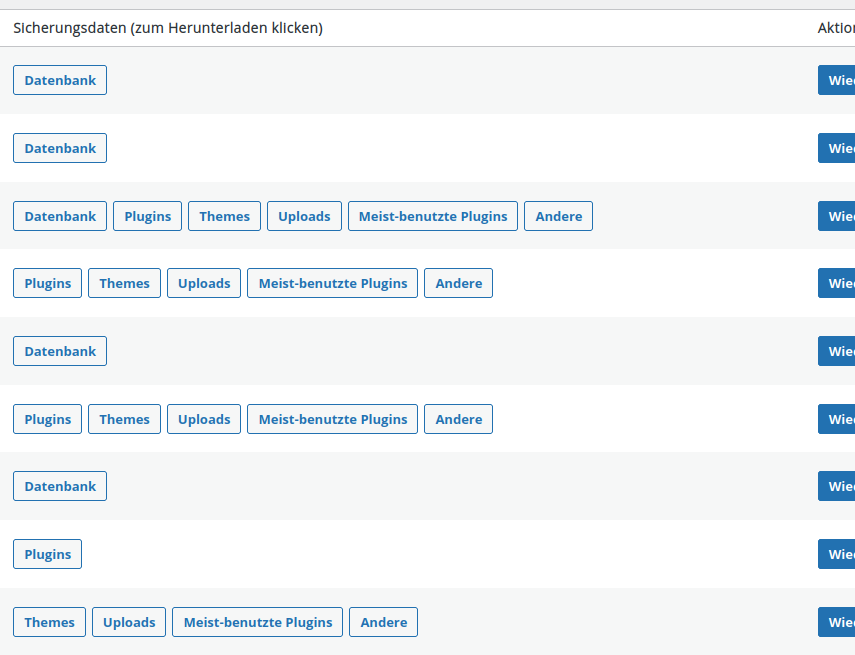Image resolution: width=855 pixels, height=655 pixels.
Task: Select Meist-benutzte Plugins in third backup row
Action: click(432, 216)
